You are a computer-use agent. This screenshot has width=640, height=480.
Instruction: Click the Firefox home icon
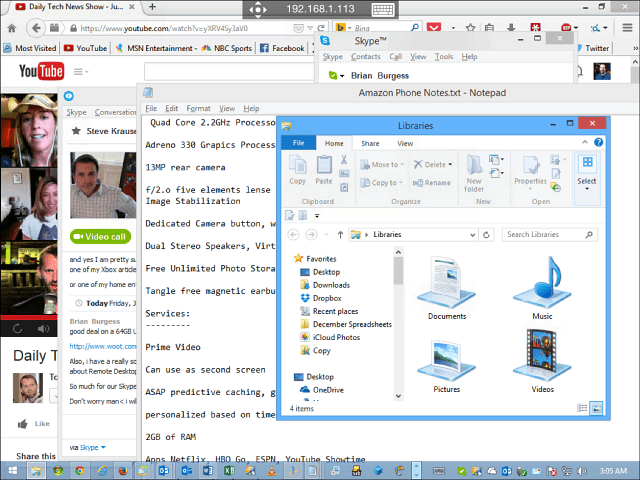(12, 28)
